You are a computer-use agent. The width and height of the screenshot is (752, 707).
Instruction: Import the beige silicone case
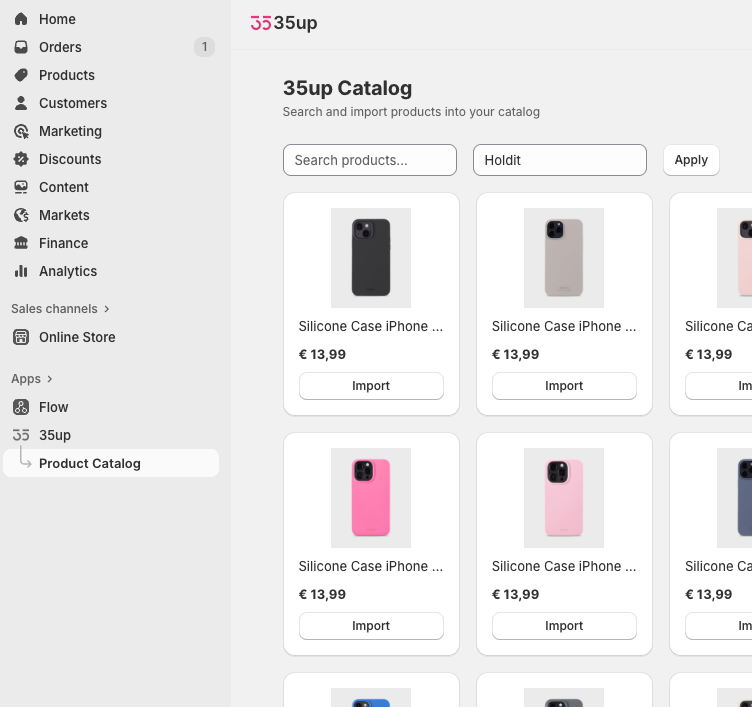(x=564, y=386)
